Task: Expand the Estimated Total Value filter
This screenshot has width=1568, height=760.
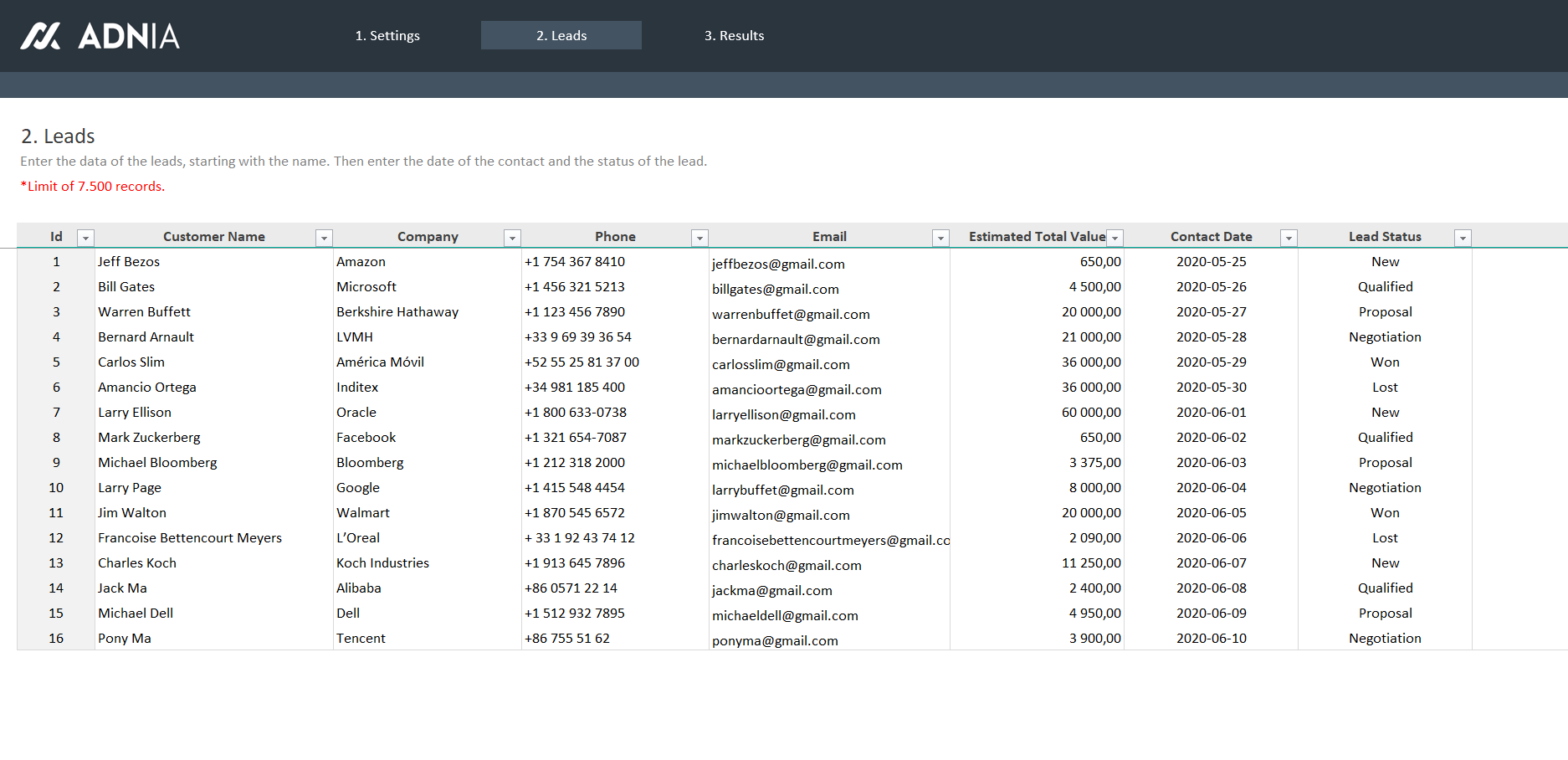Action: pyautogui.click(x=1115, y=239)
